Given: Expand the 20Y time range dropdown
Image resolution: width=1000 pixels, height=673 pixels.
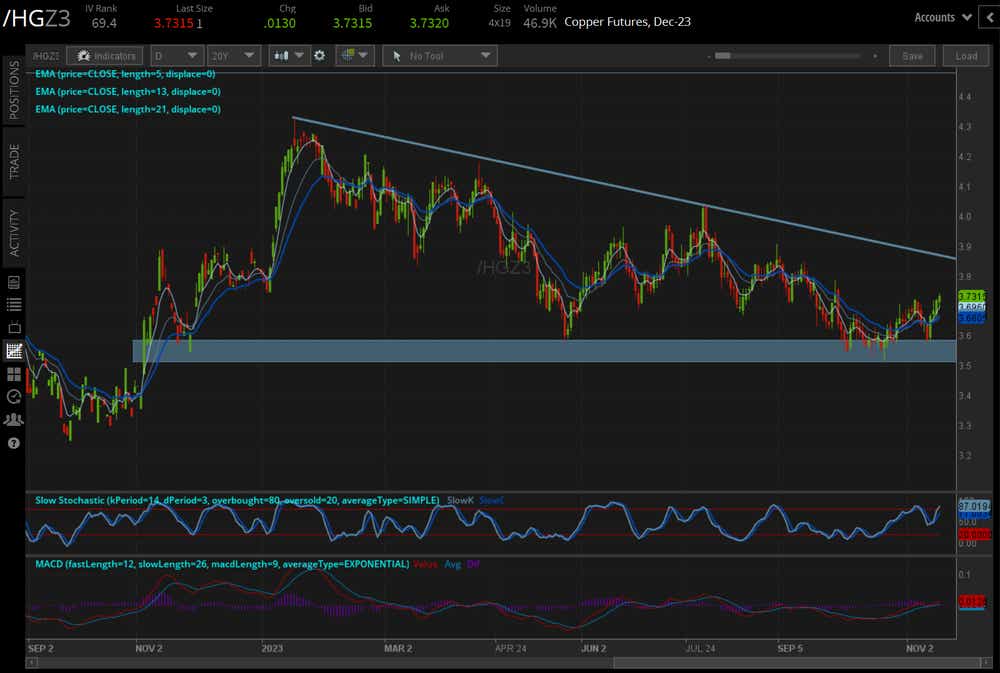Looking at the screenshot, I should pyautogui.click(x=236, y=56).
